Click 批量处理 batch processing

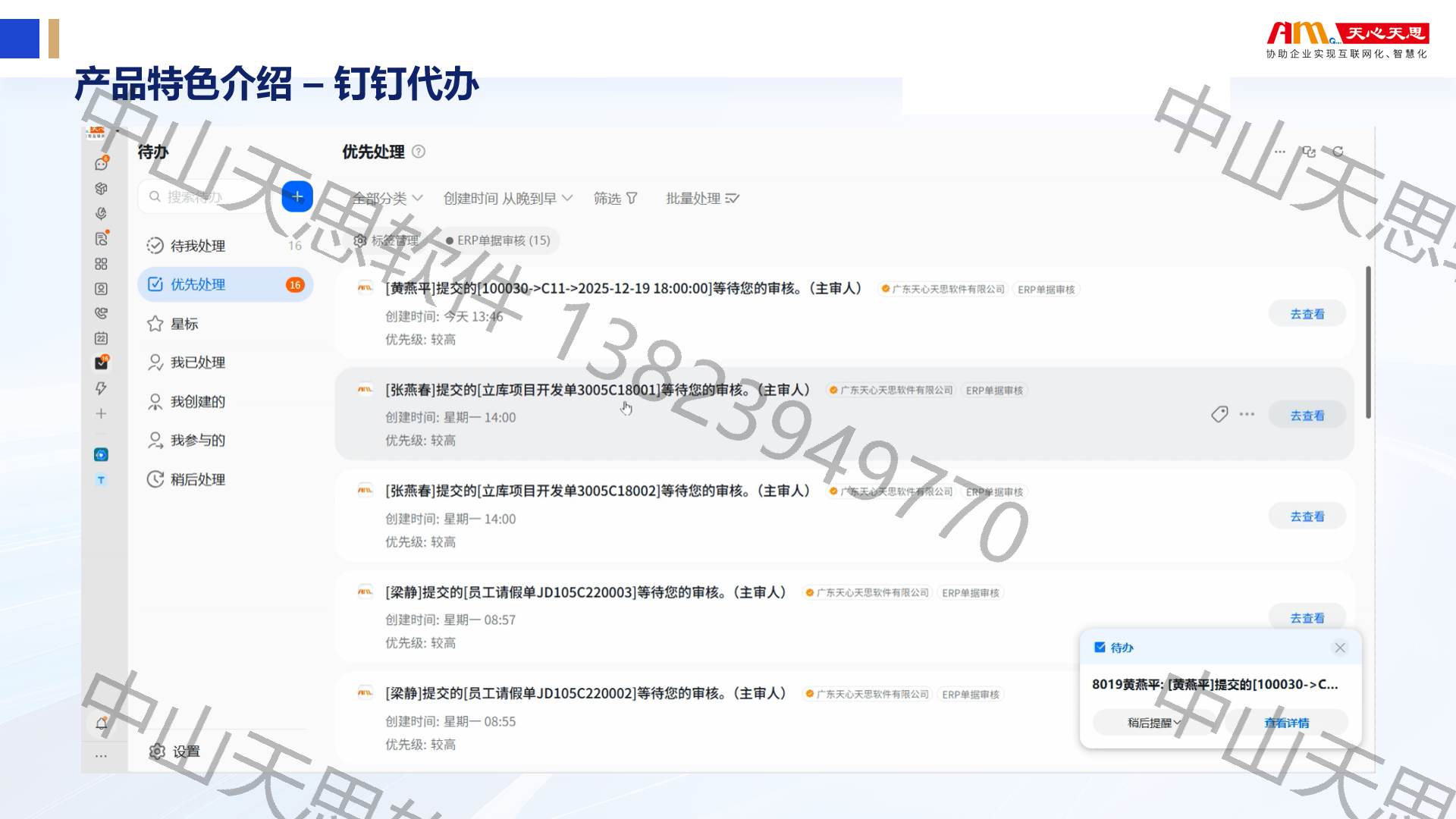[702, 199]
